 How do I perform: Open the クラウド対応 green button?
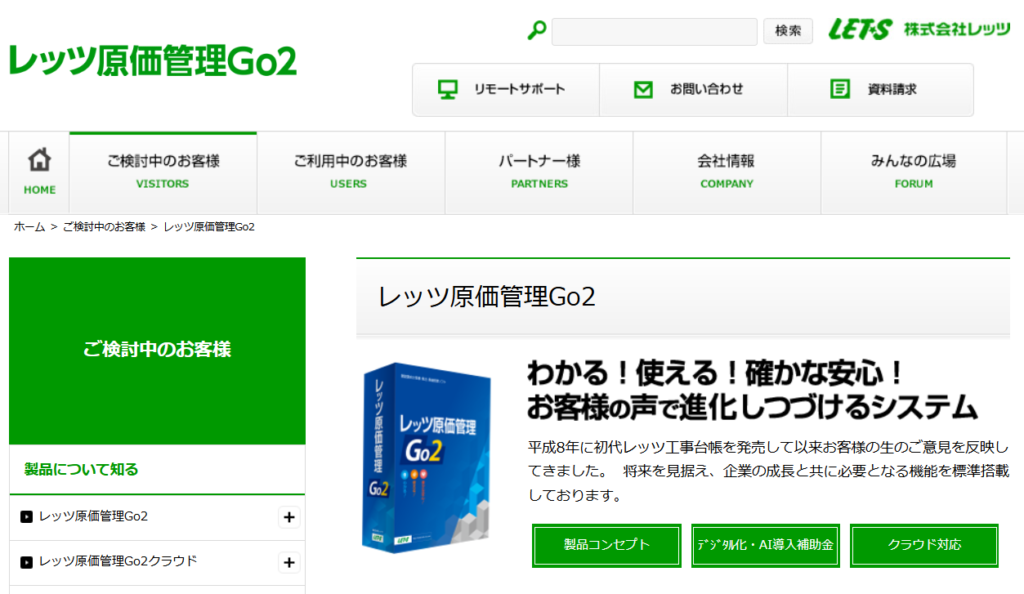coord(924,545)
